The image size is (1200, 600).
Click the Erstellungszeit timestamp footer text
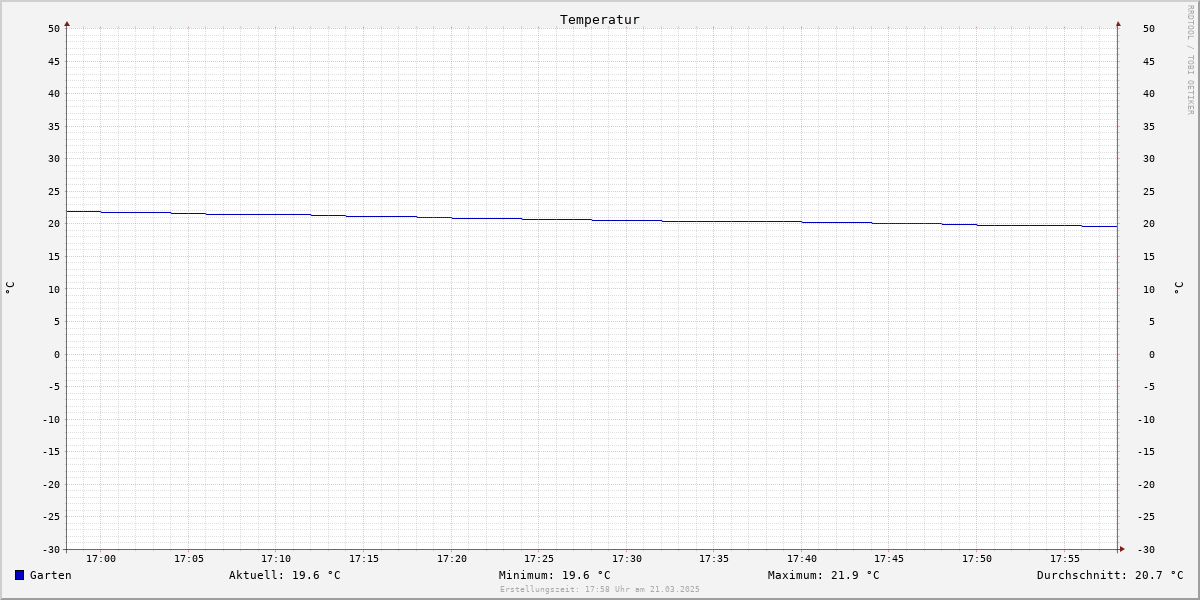click(600, 589)
